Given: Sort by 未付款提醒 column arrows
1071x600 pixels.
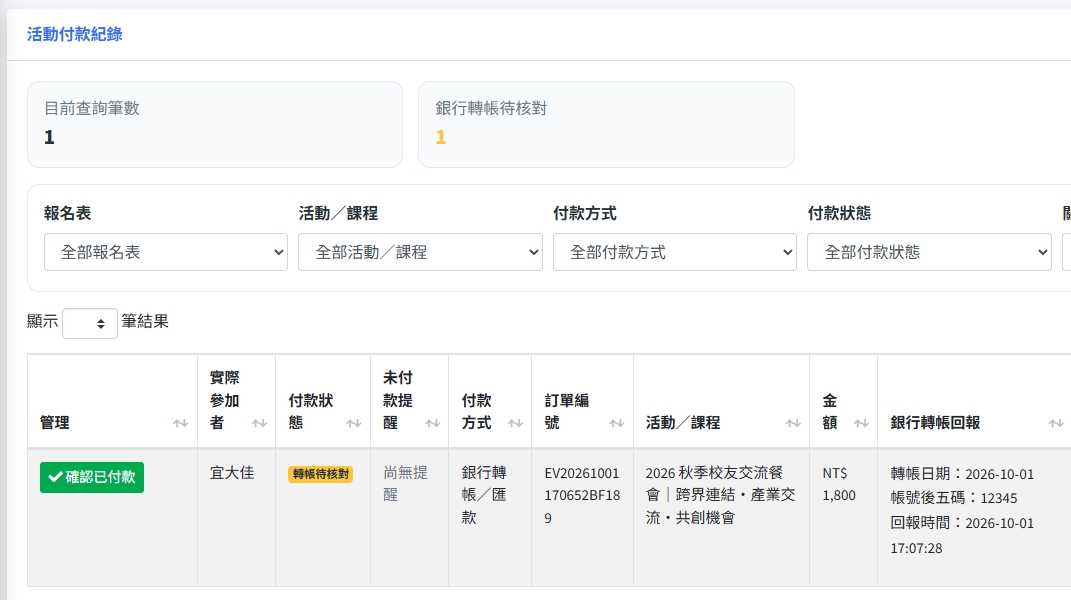Looking at the screenshot, I should pos(432,424).
